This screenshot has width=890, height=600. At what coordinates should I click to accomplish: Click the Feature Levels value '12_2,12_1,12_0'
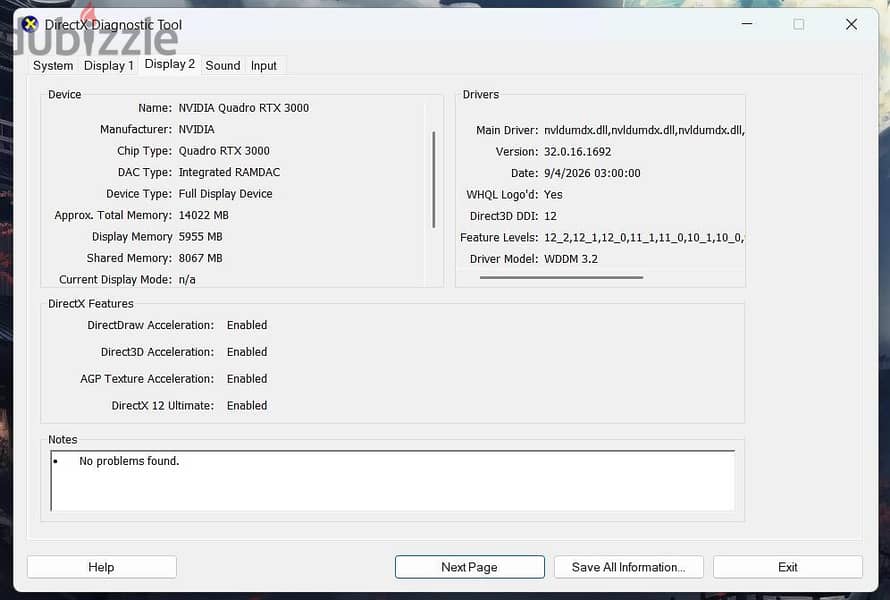[x=644, y=237]
